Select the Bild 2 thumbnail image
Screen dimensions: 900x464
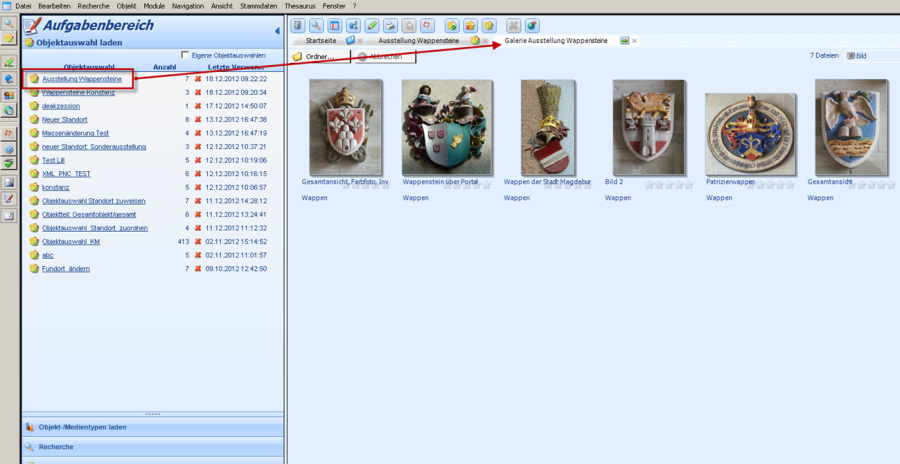tap(649, 127)
